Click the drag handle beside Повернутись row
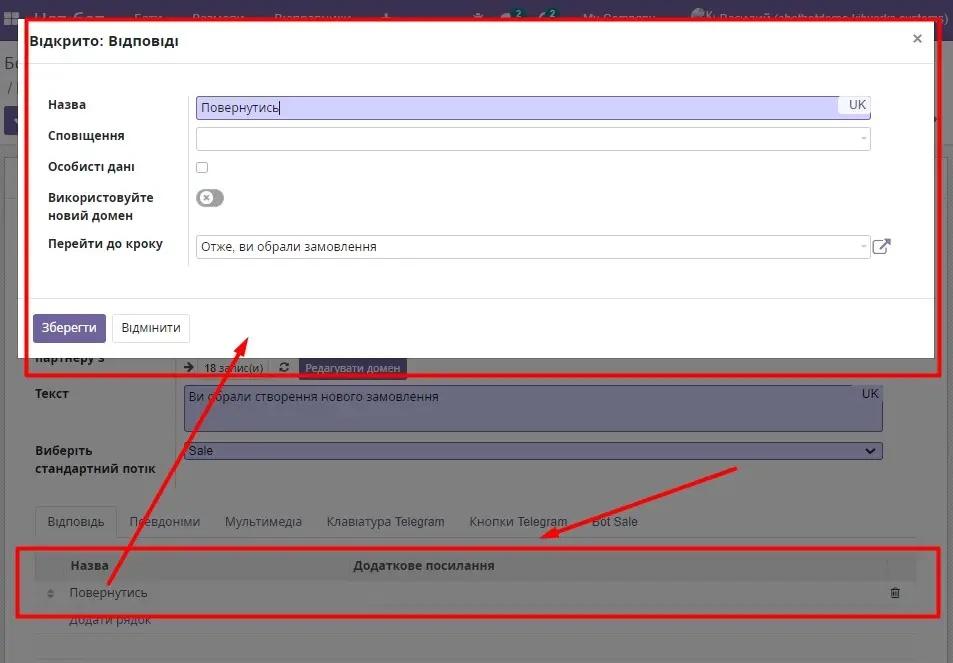This screenshot has width=953, height=663. coord(49,592)
